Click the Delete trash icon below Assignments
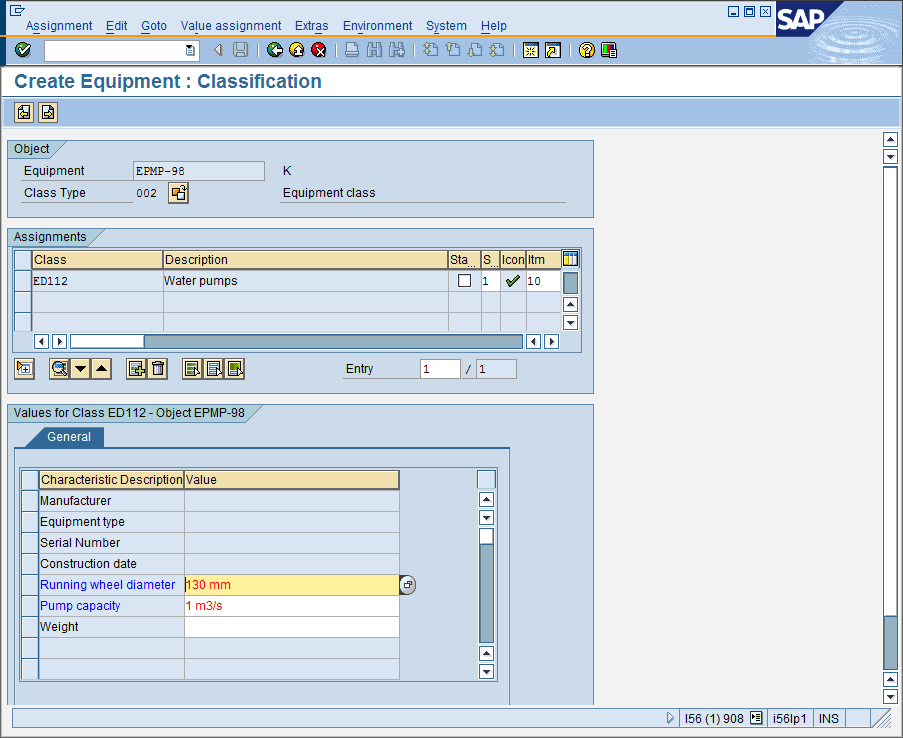 [158, 369]
